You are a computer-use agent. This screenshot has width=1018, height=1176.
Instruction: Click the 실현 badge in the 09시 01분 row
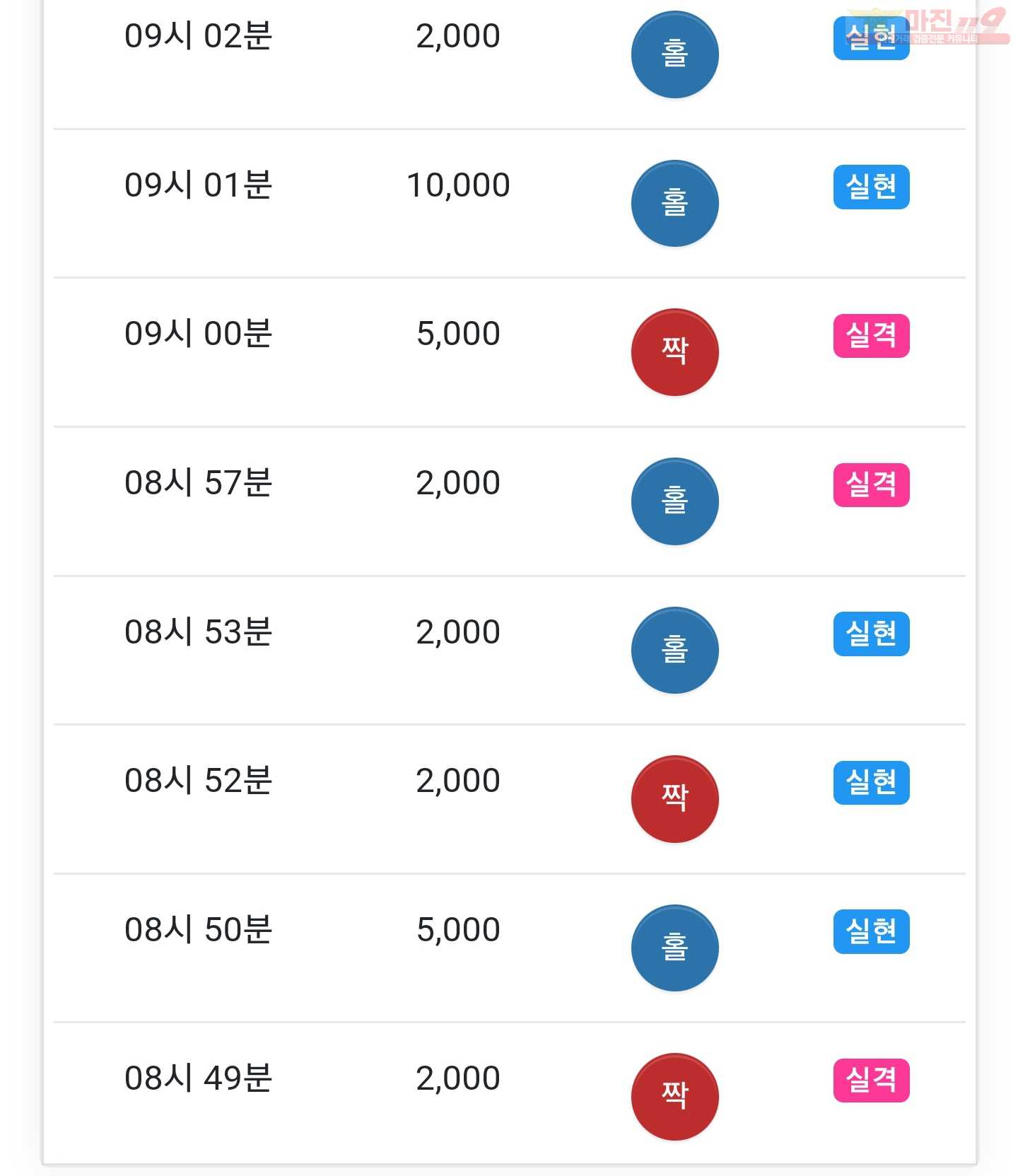(871, 187)
